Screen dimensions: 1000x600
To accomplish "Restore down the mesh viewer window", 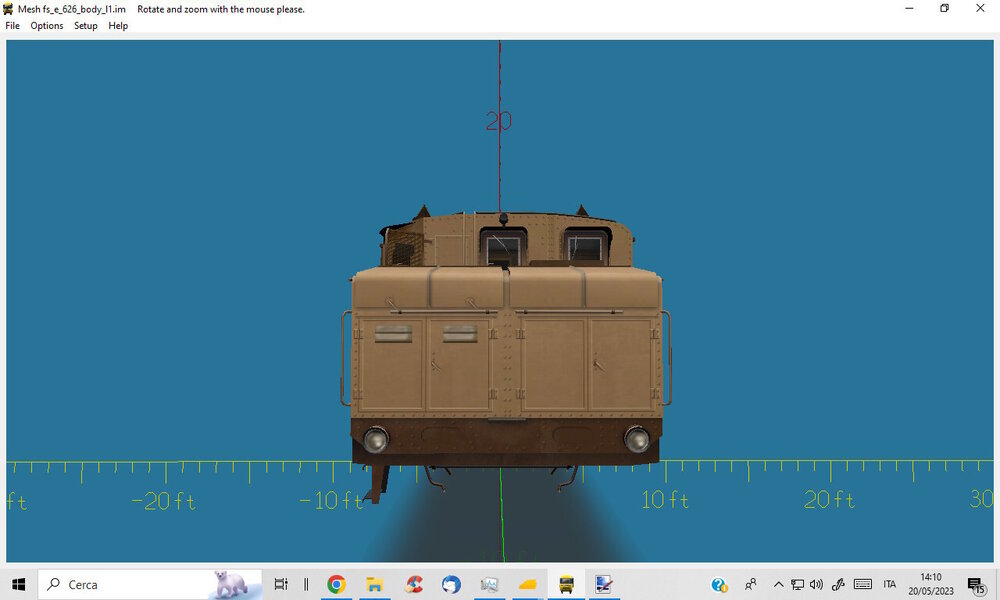I will point(945,8).
